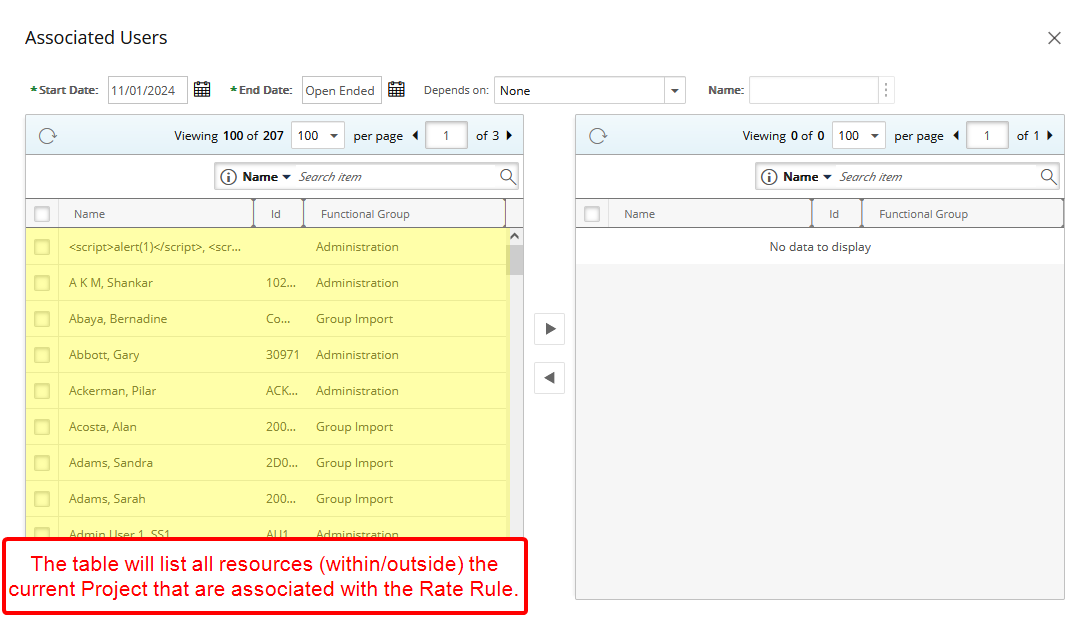Image resolution: width=1083 pixels, height=627 pixels.
Task: Refresh the left users table
Action: (48, 136)
